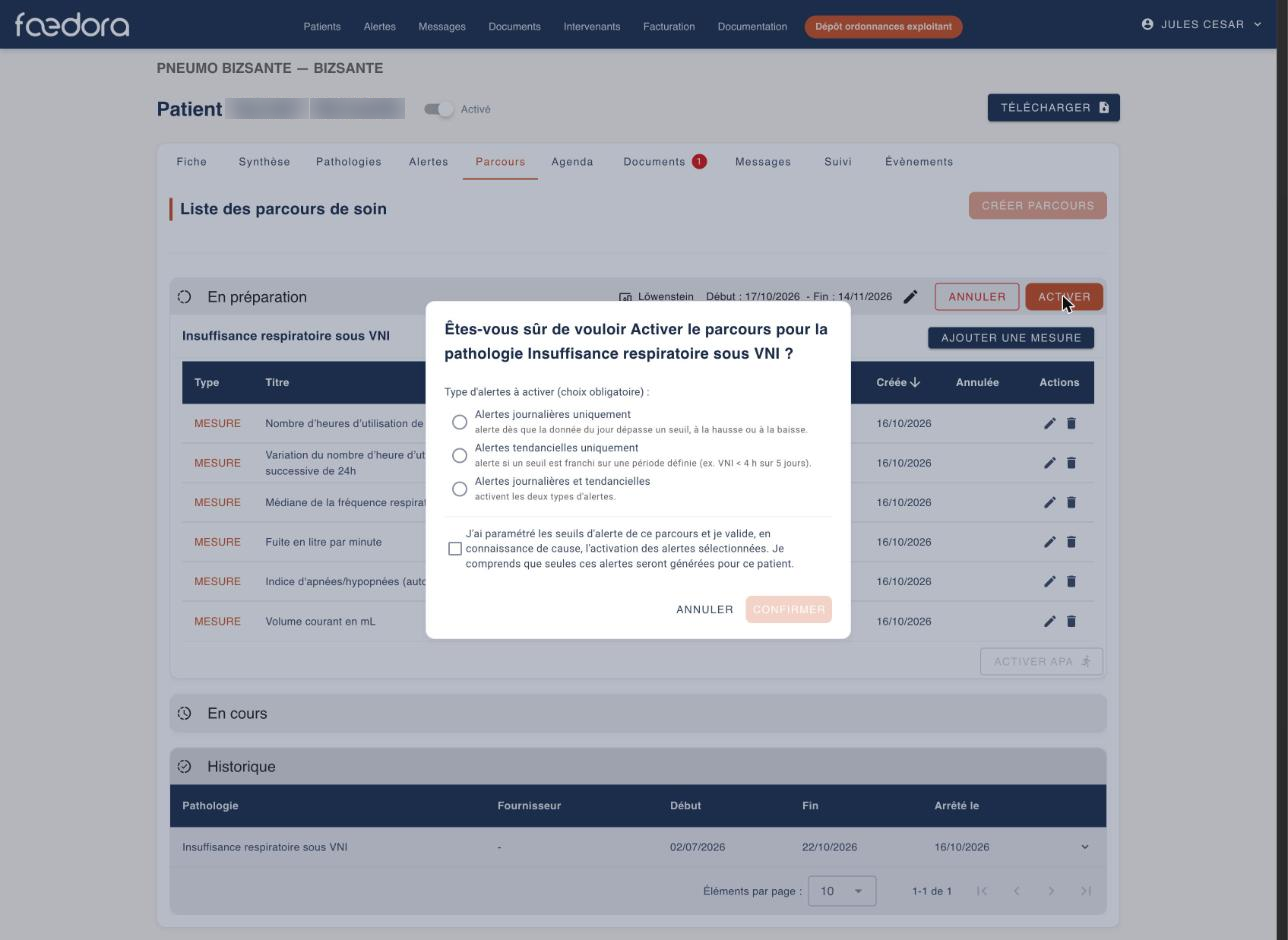Click the running person icon in Activer APA
This screenshot has width=1288, height=940.
pyautogui.click(x=1086, y=661)
